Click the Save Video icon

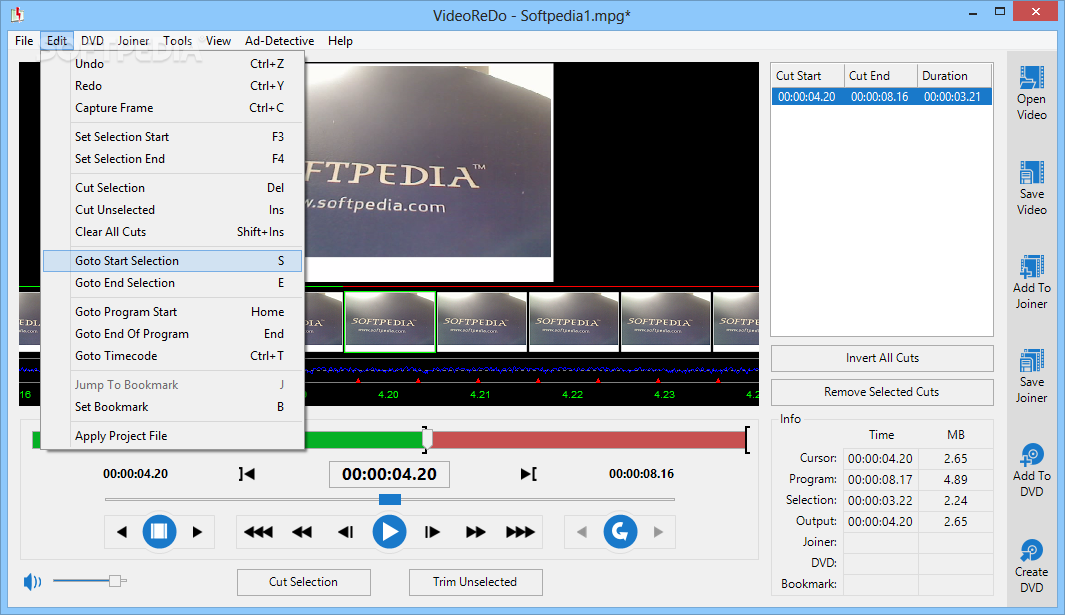[x=1031, y=172]
